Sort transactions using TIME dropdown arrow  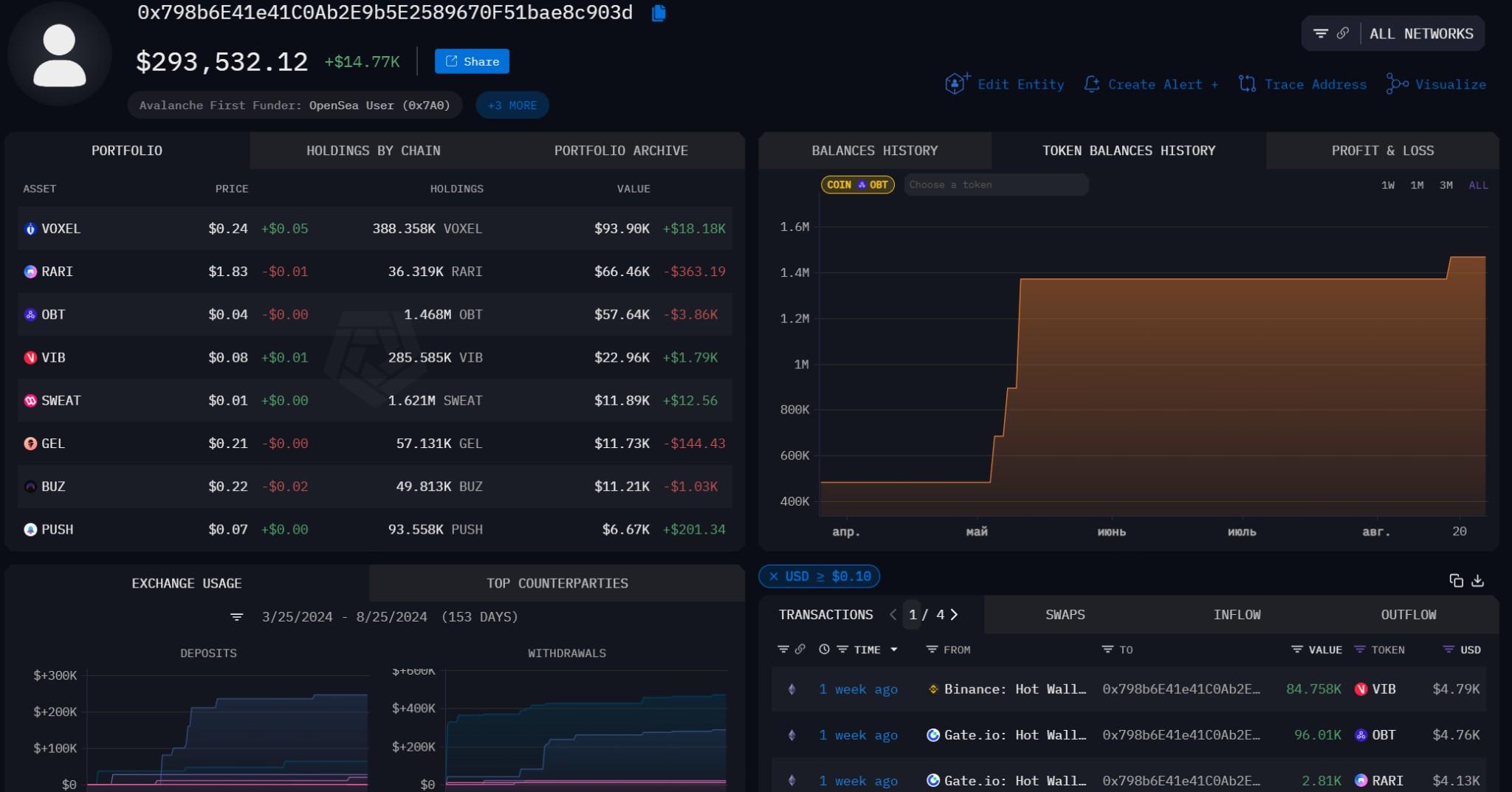tap(894, 650)
